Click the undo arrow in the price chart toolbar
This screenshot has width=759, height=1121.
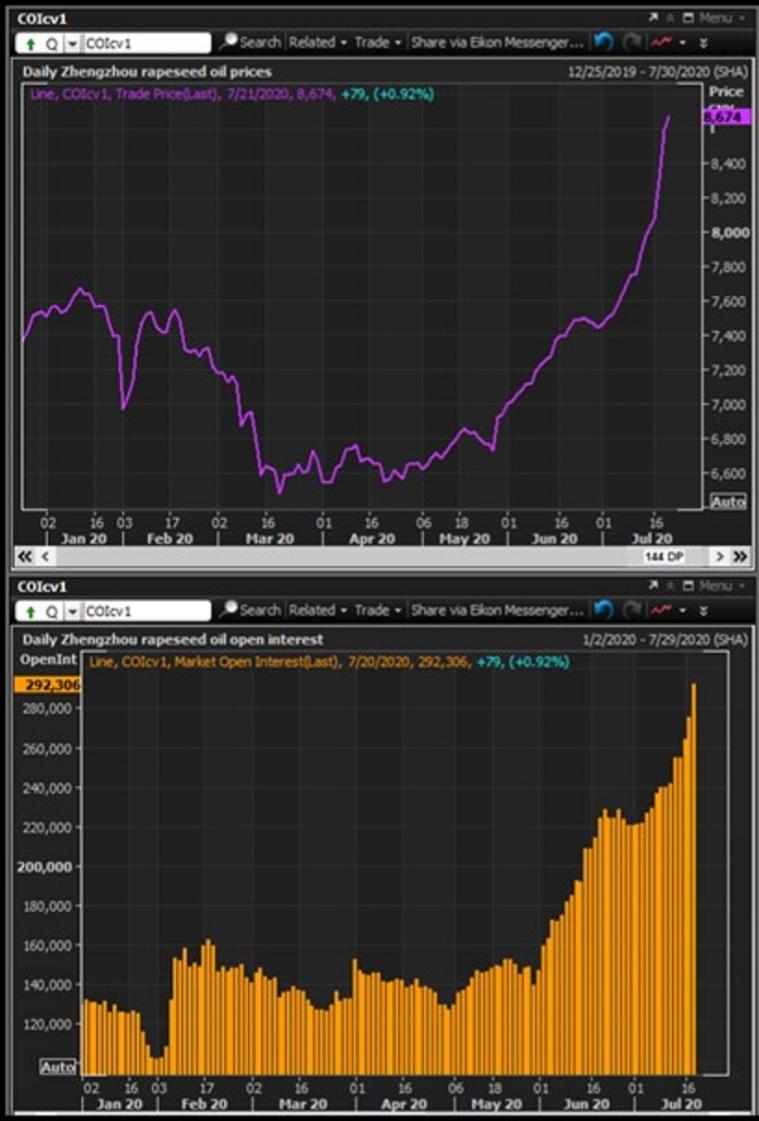(603, 43)
